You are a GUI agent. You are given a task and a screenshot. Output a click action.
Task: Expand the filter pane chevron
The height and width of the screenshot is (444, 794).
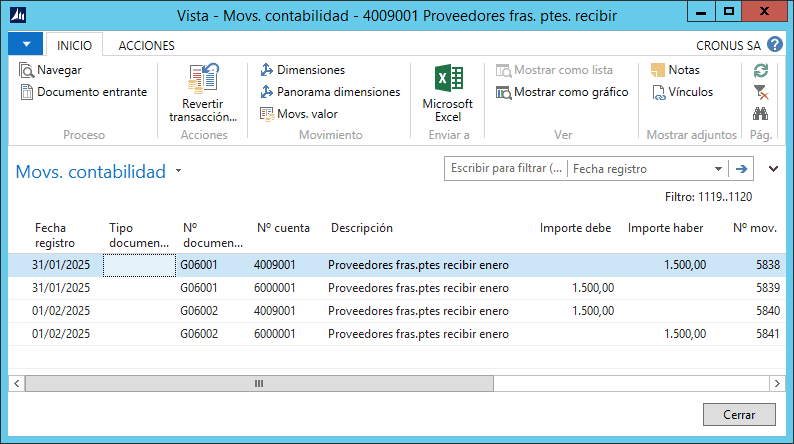coord(773,169)
